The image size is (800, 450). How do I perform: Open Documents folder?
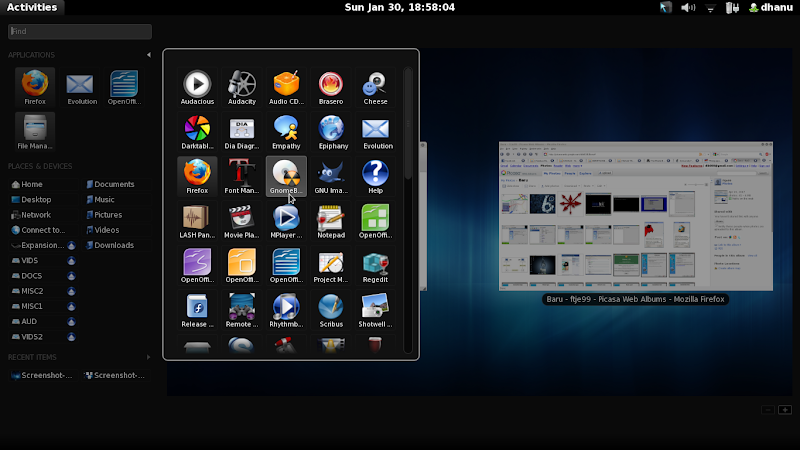(110, 184)
